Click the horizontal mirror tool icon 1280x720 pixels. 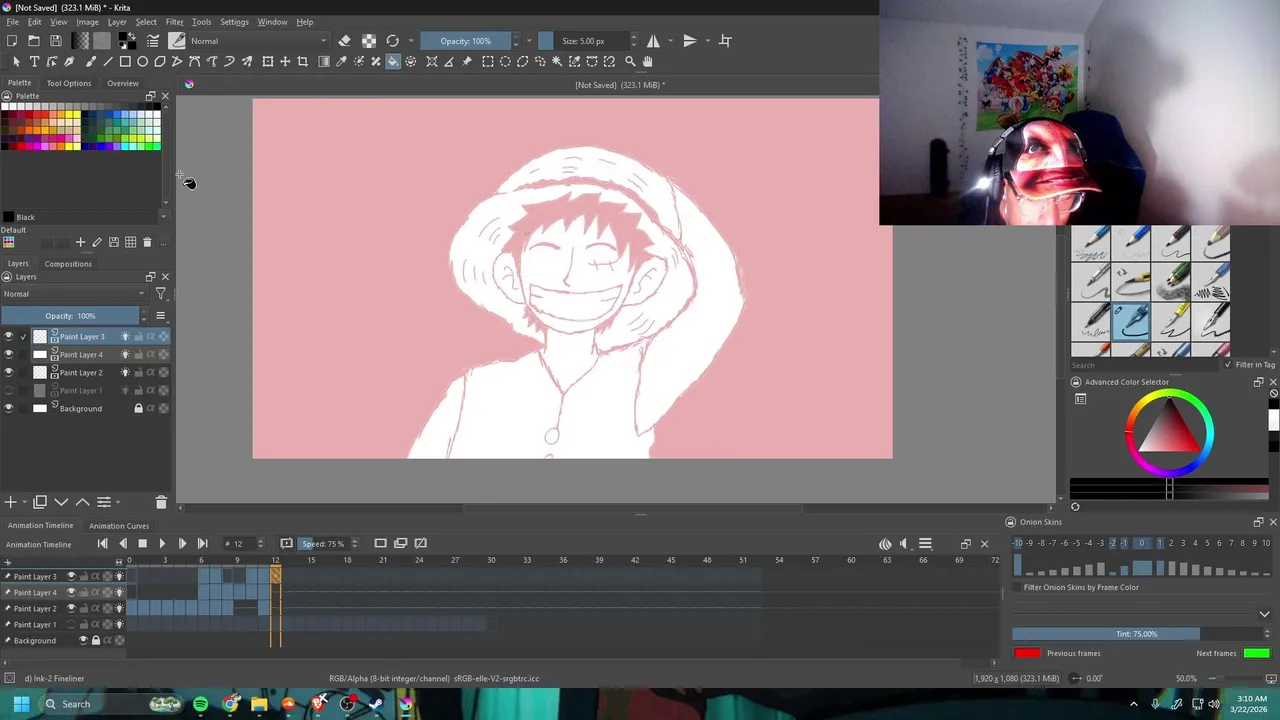(653, 41)
